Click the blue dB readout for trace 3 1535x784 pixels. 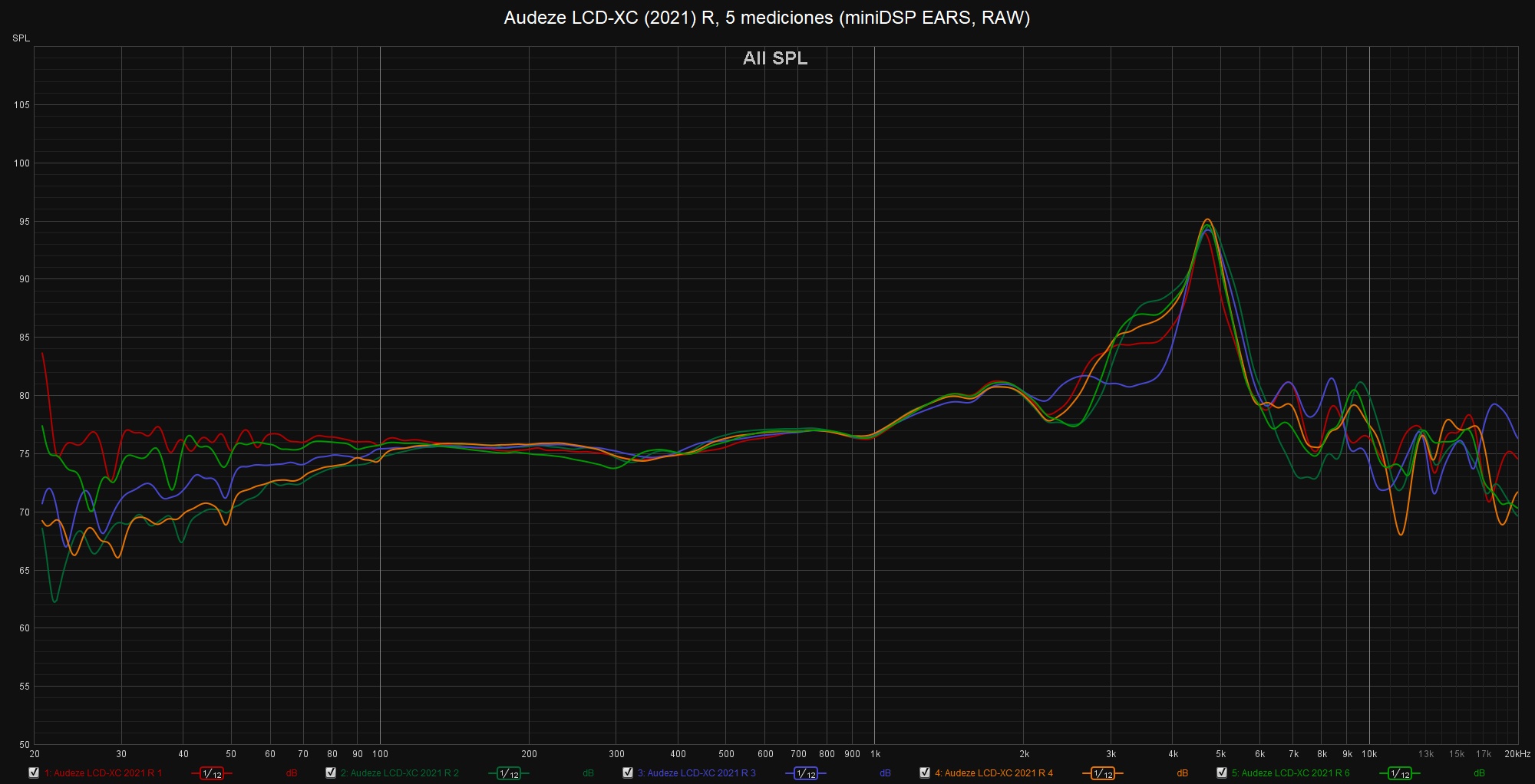pos(886,773)
